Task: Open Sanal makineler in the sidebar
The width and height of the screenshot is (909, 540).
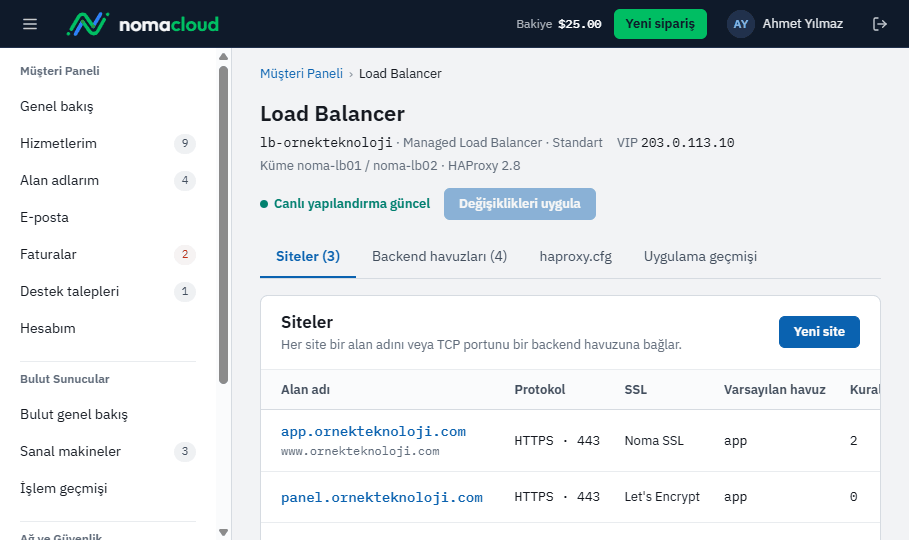Action: coord(108,451)
